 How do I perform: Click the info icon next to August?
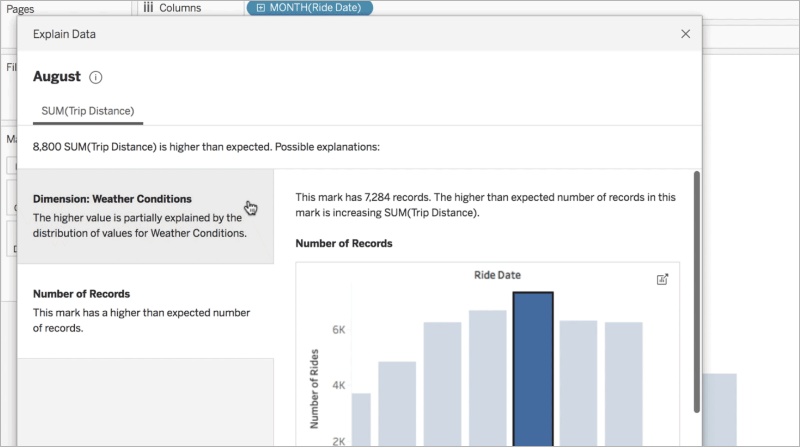[x=95, y=77]
